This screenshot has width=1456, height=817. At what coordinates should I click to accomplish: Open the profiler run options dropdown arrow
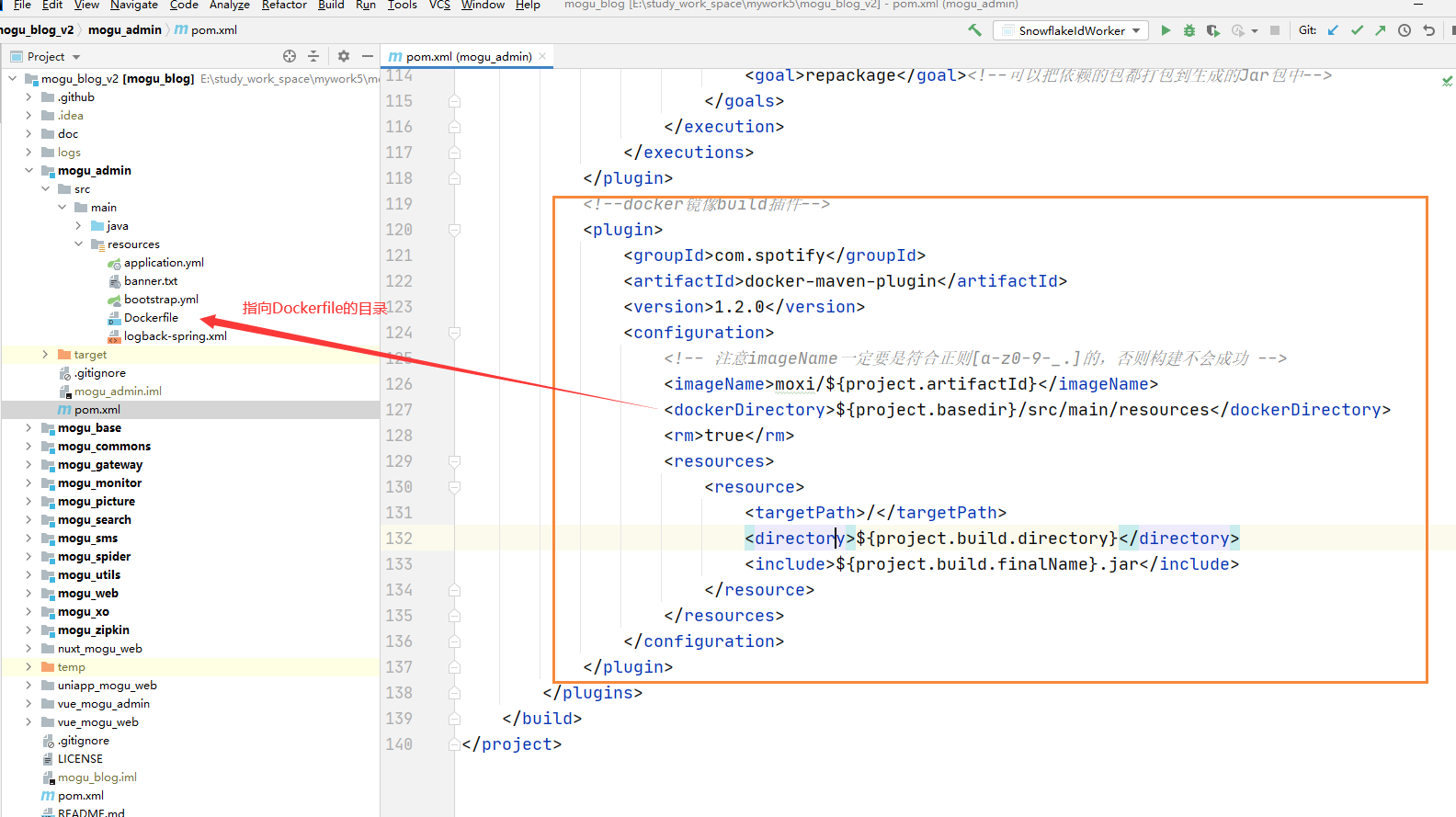(1255, 31)
